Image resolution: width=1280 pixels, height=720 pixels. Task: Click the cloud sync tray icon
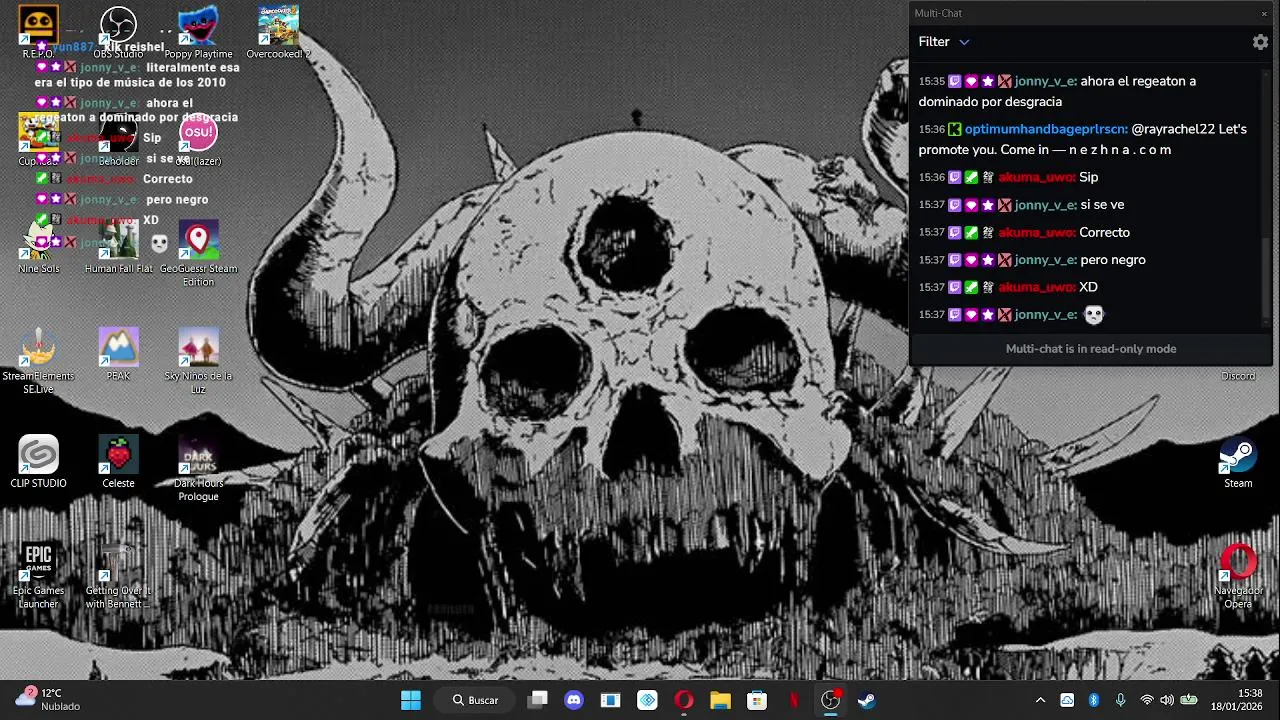[1067, 700]
